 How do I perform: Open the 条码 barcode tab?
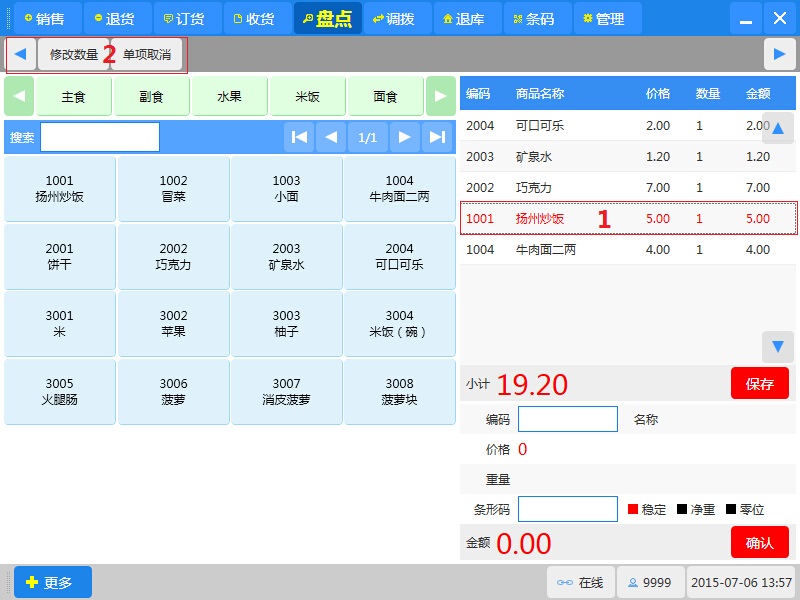click(x=538, y=18)
